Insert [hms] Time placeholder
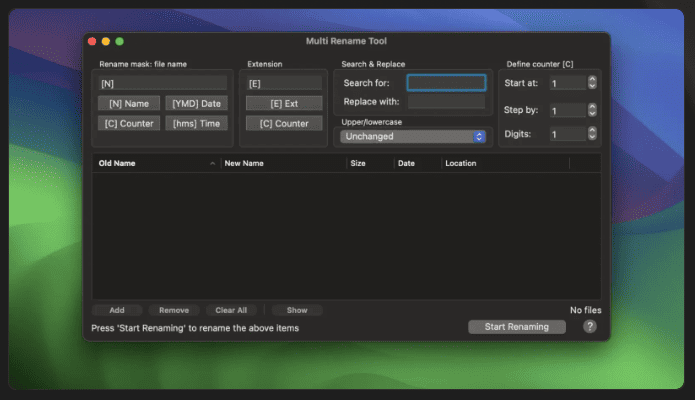This screenshot has height=400, width=695. point(196,123)
